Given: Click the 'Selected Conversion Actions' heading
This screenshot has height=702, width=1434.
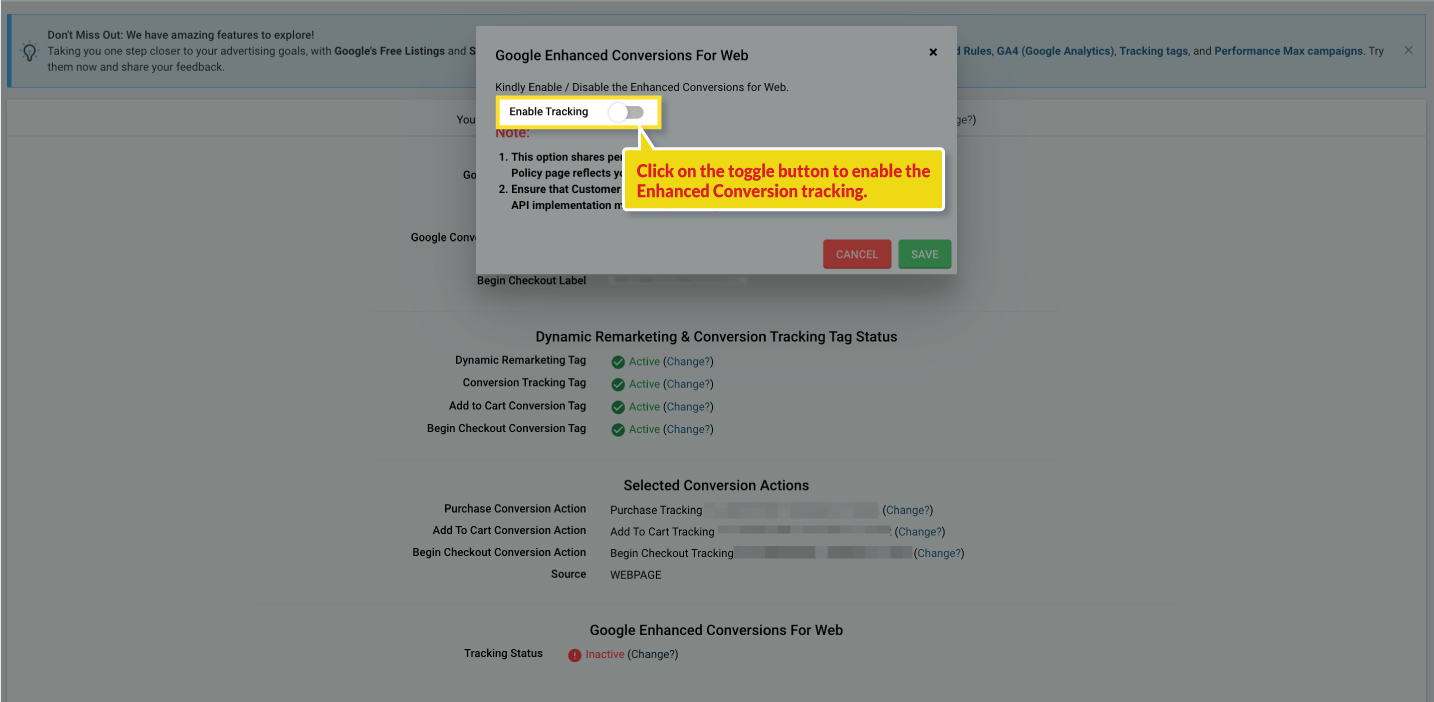Looking at the screenshot, I should click(716, 485).
